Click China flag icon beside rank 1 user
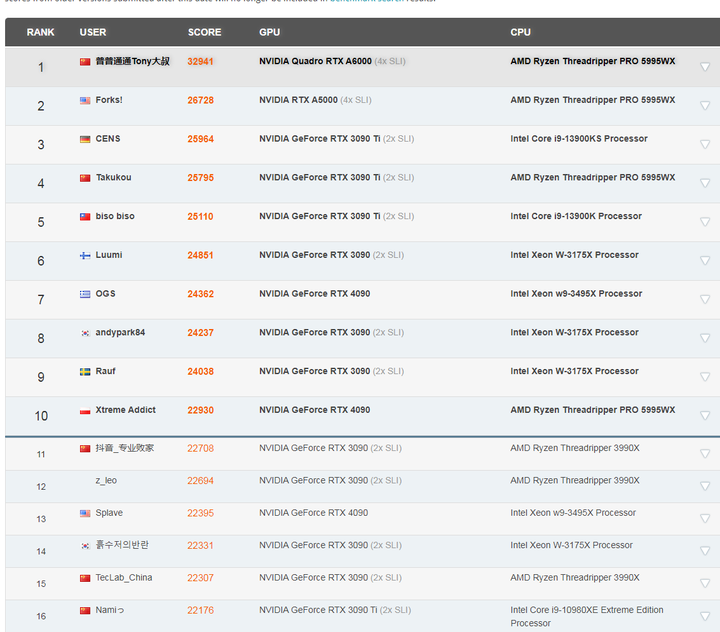This screenshot has height=632, width=720. tap(85, 62)
